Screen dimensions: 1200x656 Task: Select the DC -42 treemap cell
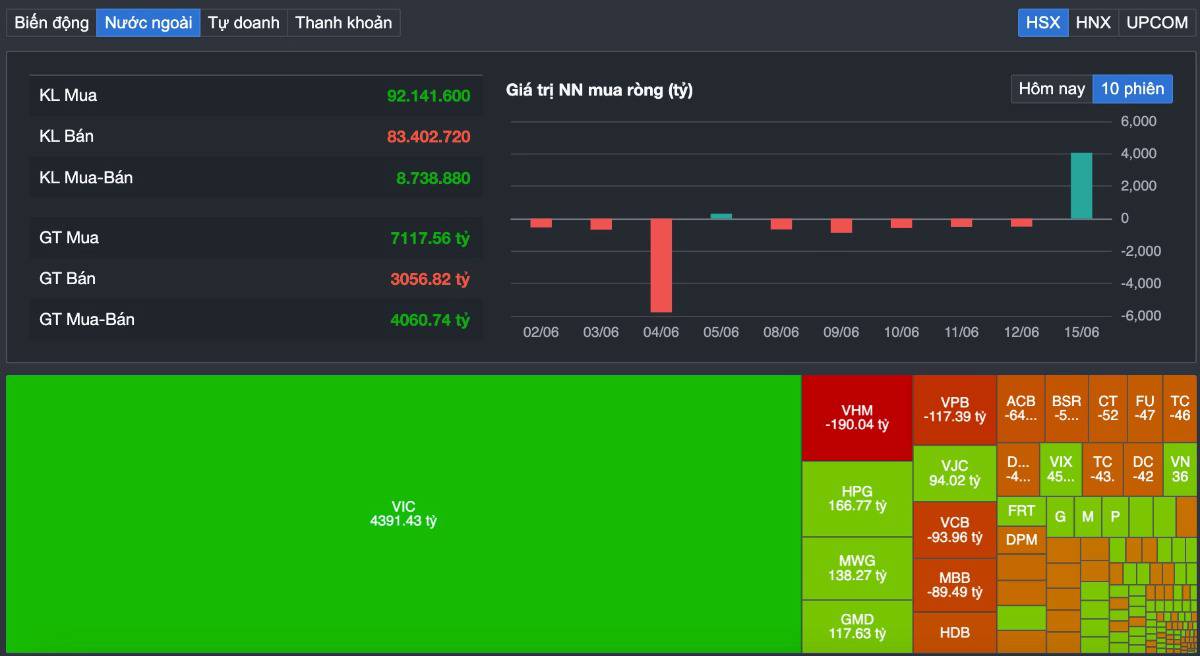coord(1143,469)
